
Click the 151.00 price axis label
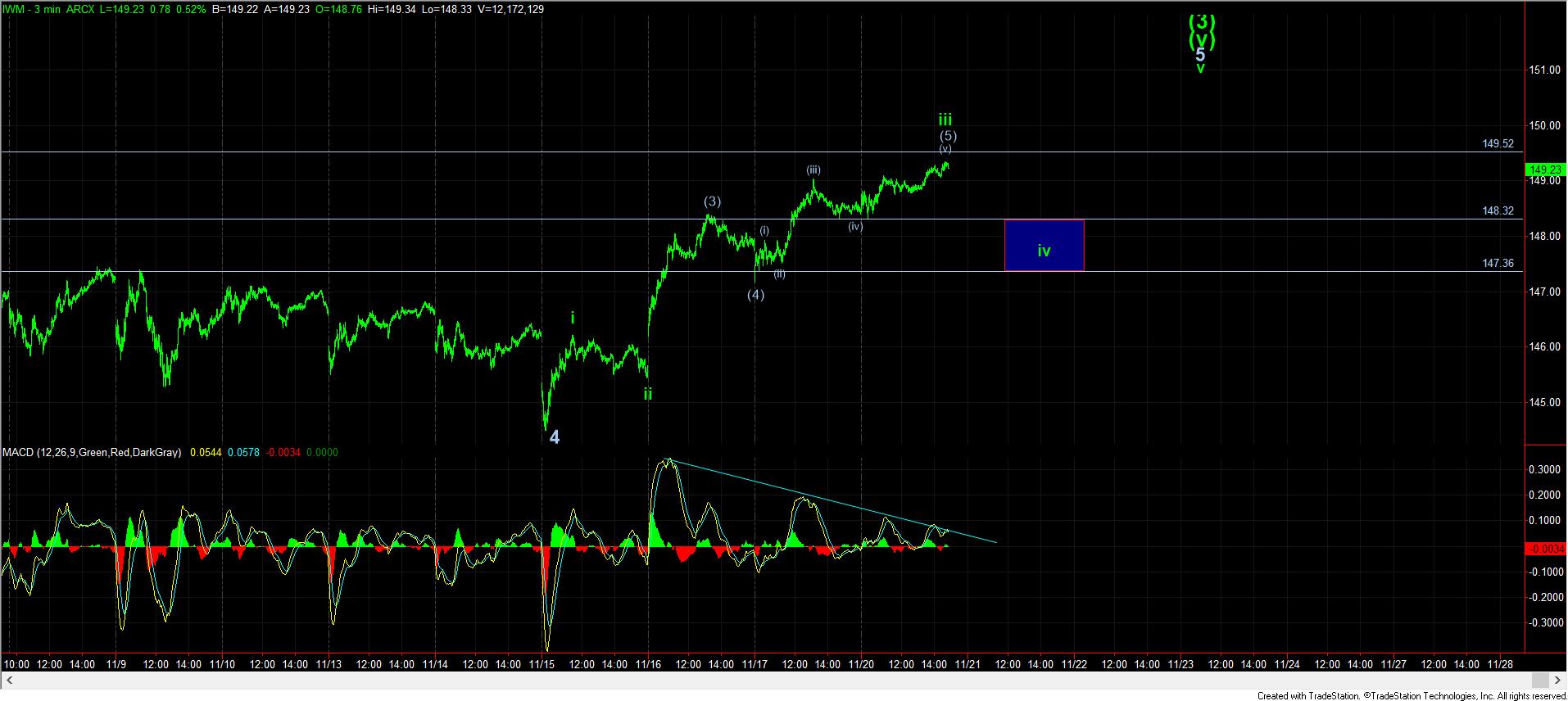click(1543, 70)
